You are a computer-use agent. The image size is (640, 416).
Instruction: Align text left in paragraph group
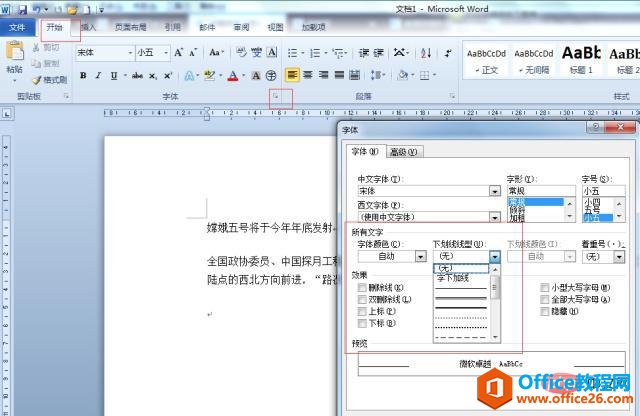pos(292,75)
